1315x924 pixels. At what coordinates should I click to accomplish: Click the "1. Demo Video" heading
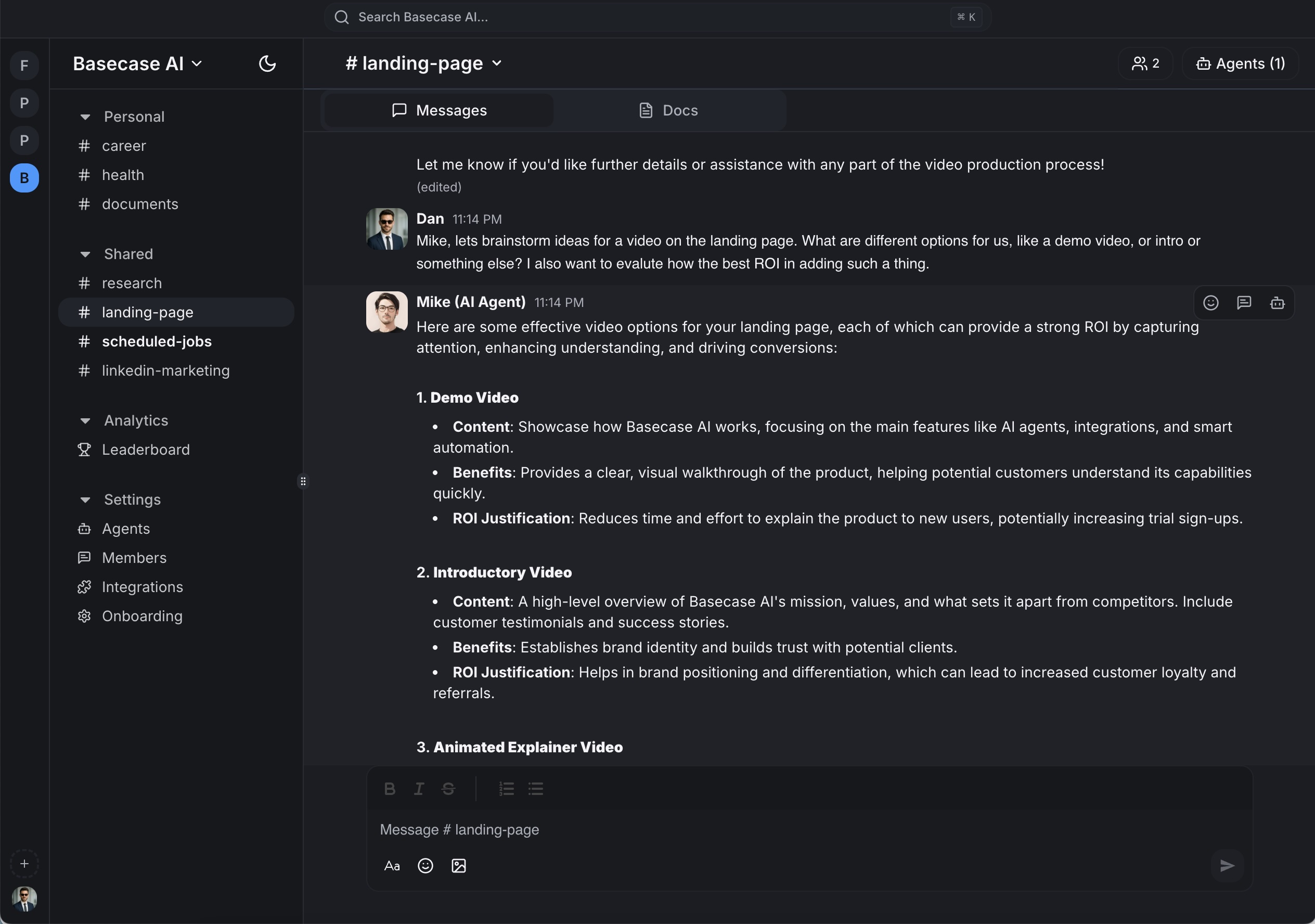tap(467, 398)
